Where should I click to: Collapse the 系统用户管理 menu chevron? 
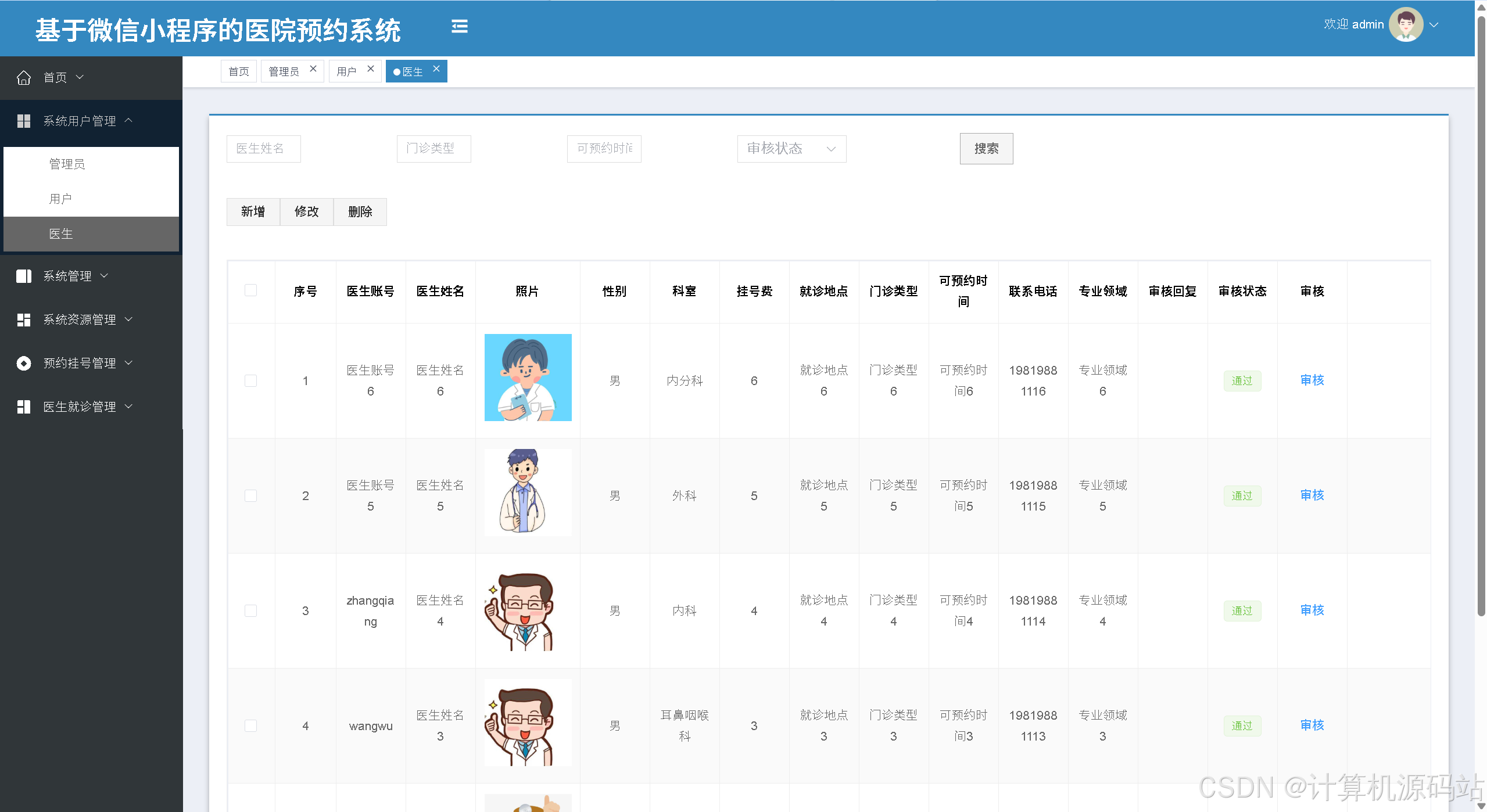[x=129, y=120]
